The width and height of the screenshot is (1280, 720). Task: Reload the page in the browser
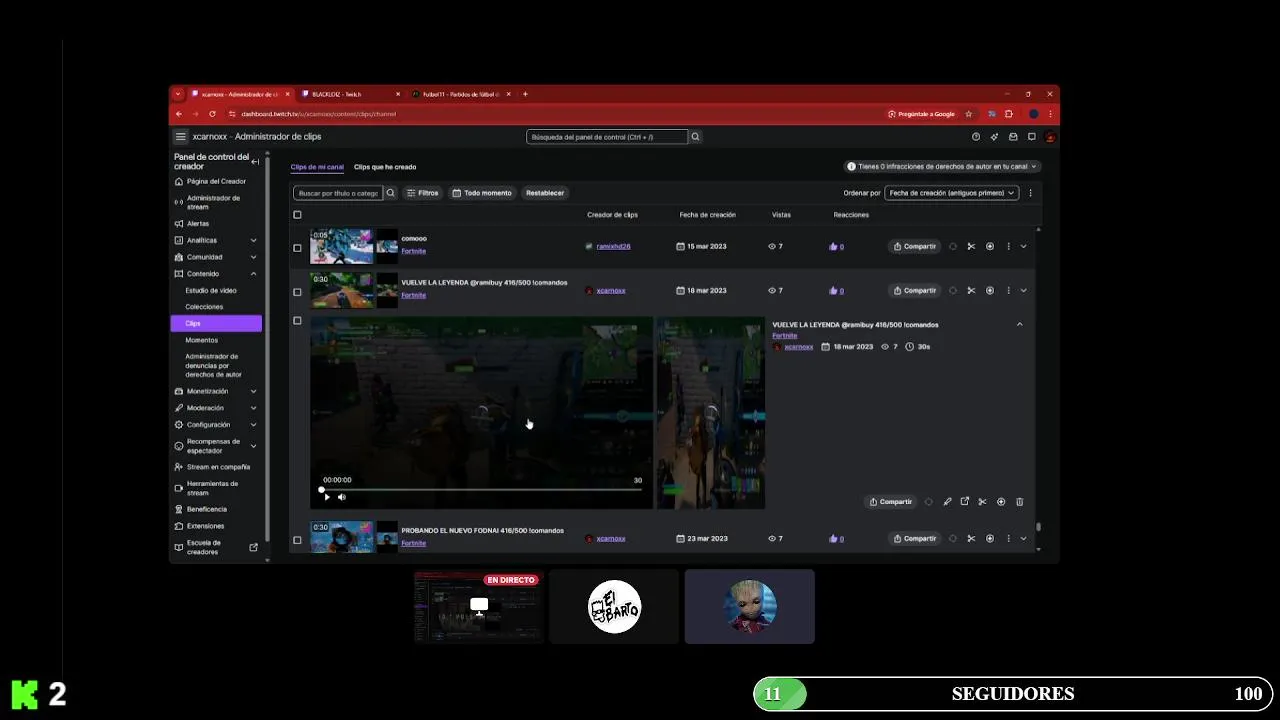pos(212,114)
